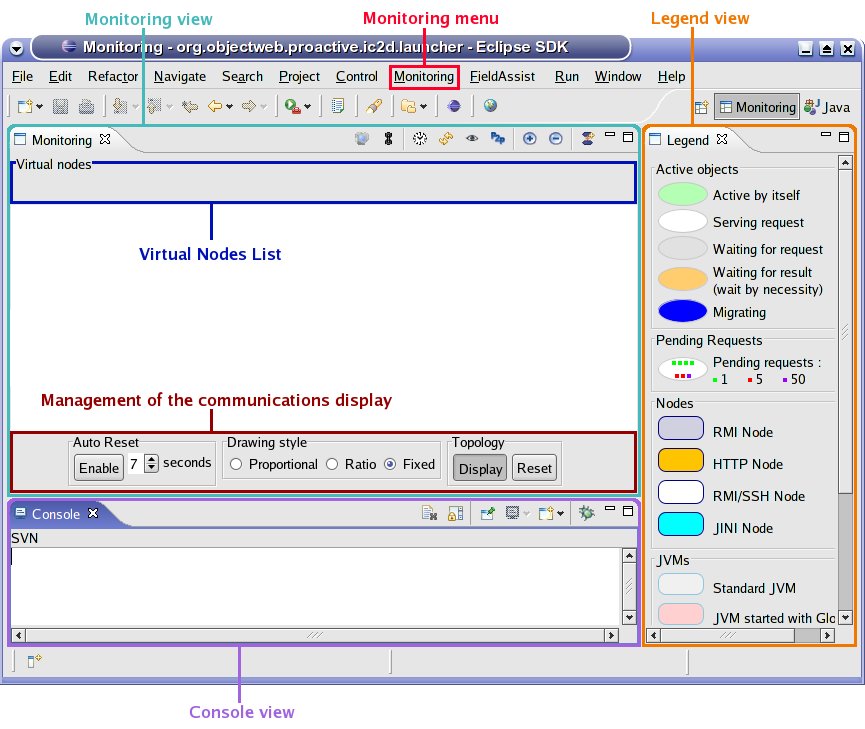Open the run button dropdown arrow

(308, 107)
